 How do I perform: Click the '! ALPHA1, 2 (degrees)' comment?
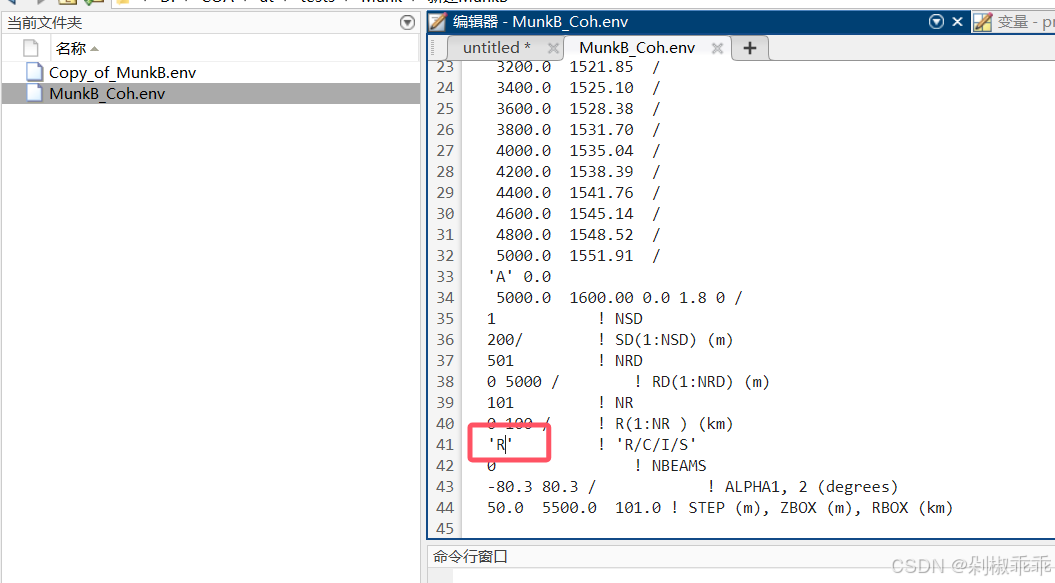[803, 487]
